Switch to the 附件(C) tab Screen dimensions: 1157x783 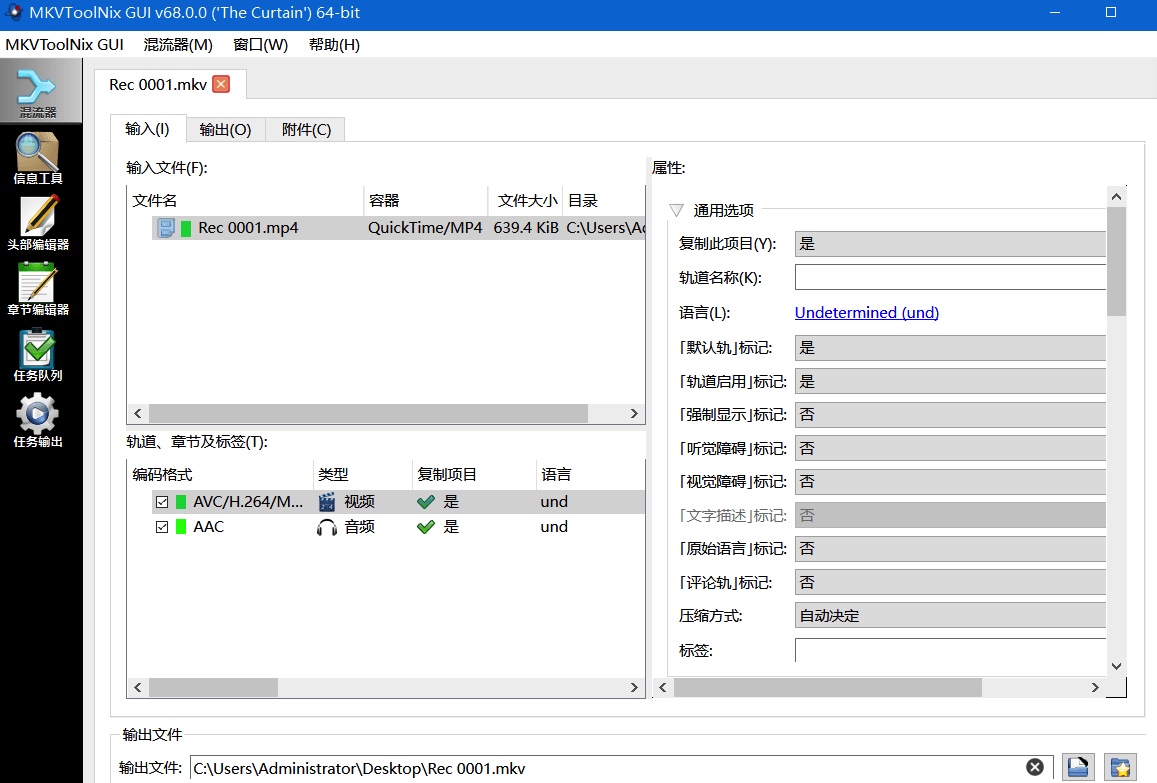[x=306, y=130]
